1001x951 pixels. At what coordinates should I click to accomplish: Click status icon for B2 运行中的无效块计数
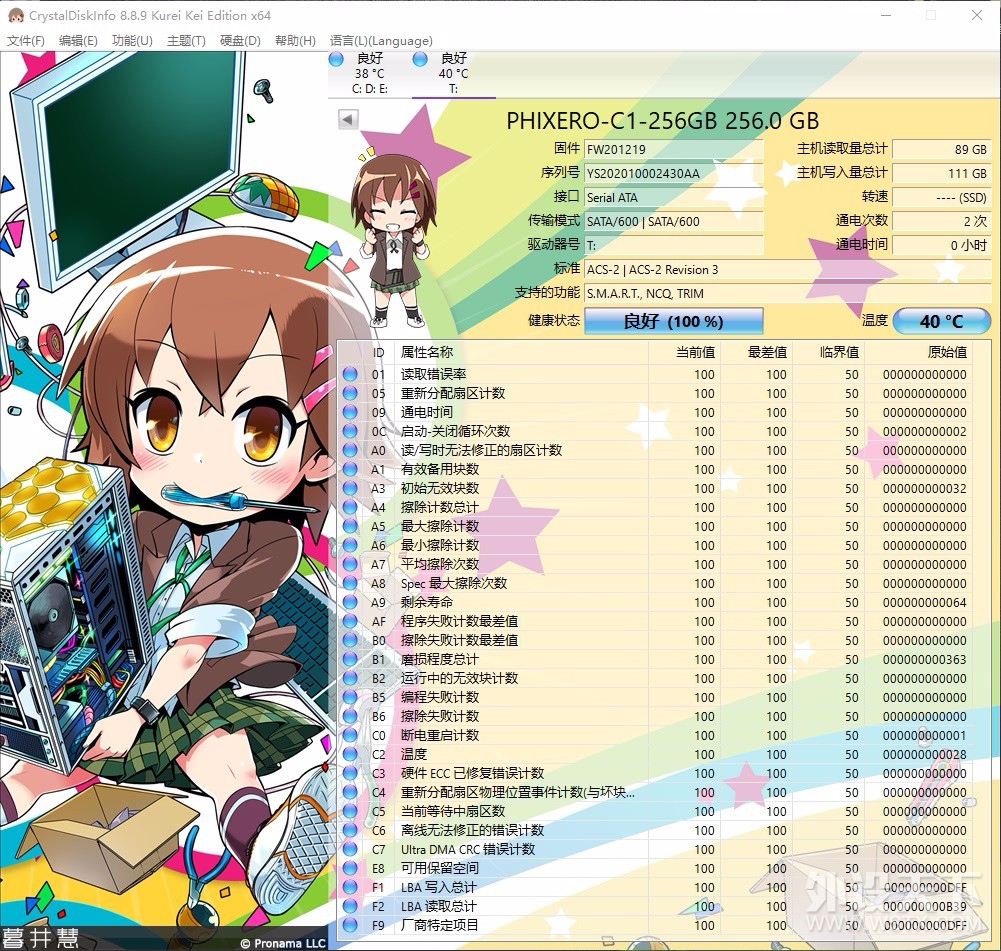[350, 678]
